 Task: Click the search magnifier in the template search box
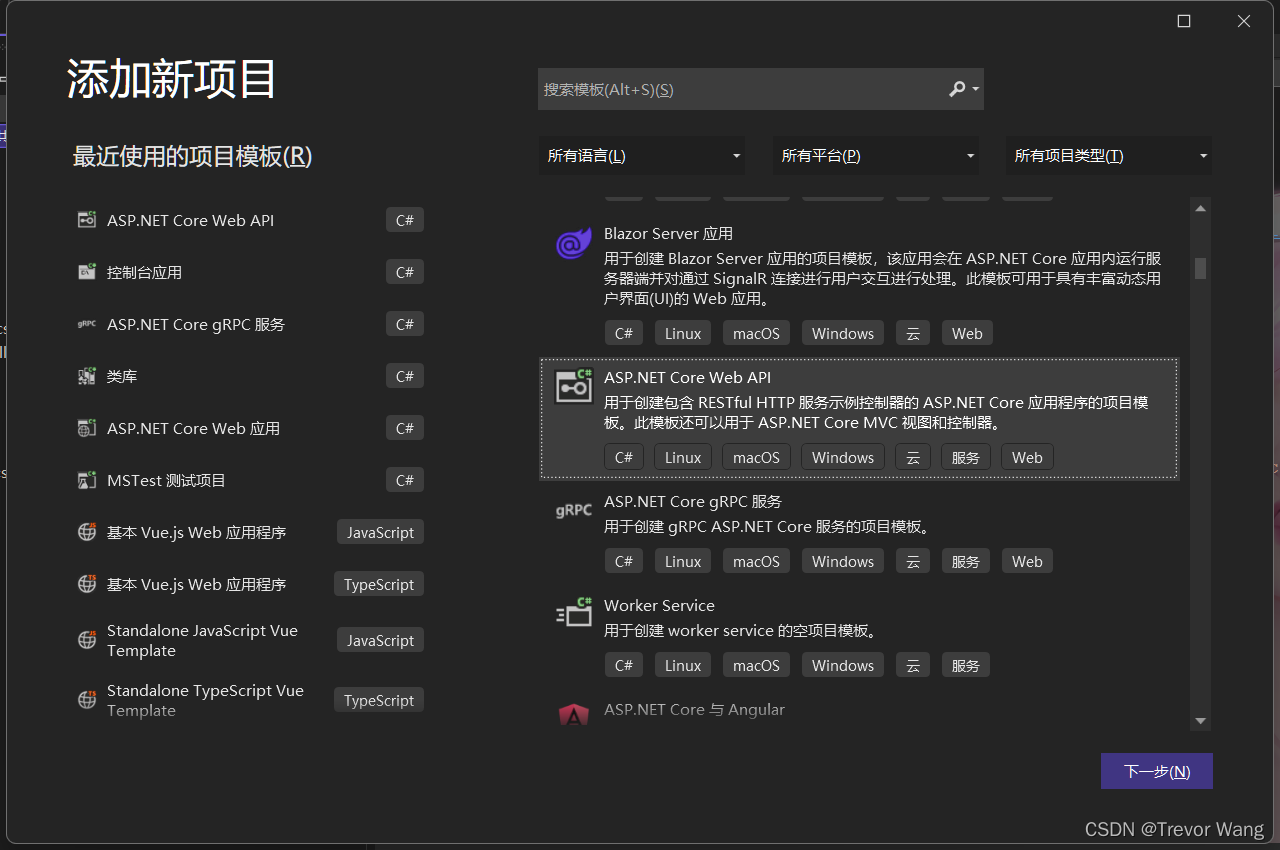point(956,89)
